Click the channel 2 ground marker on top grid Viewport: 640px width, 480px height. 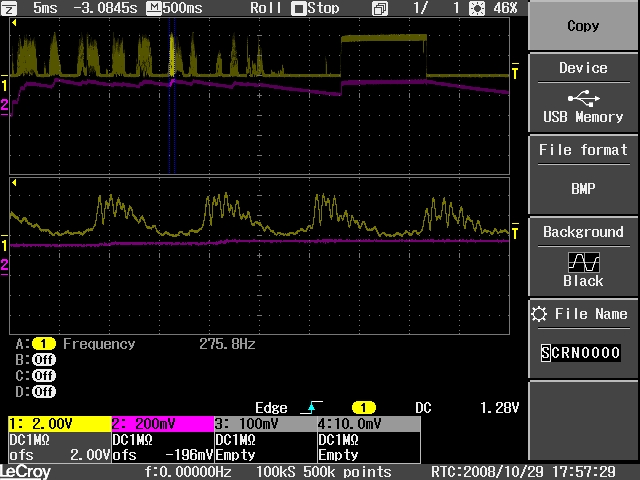(x=4, y=107)
